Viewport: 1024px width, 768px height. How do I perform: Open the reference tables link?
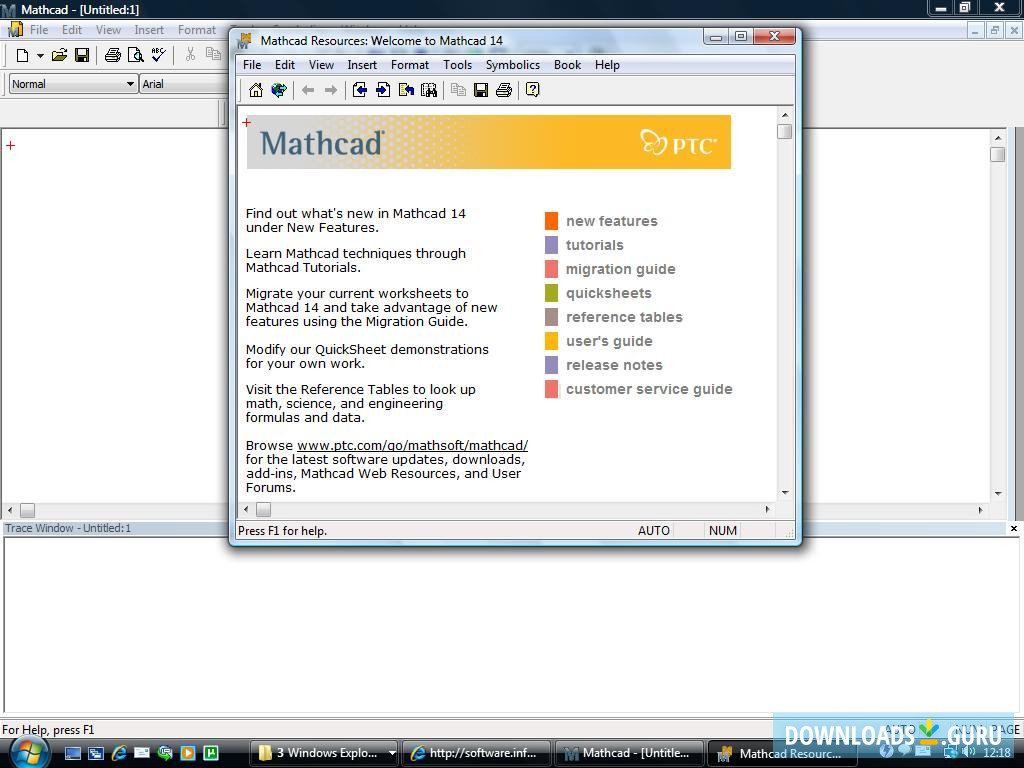624,317
